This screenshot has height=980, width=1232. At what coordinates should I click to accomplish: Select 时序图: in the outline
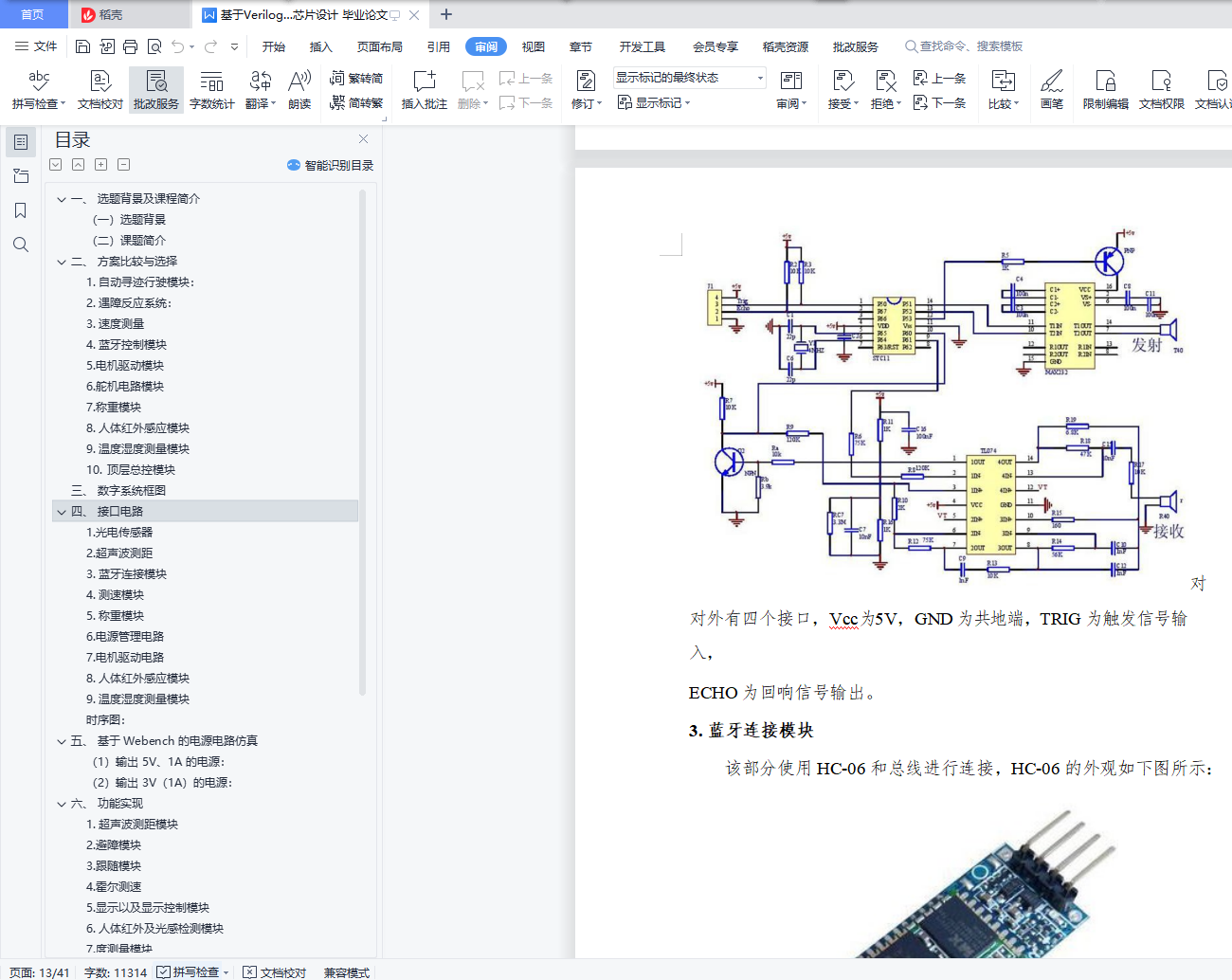pos(105,720)
